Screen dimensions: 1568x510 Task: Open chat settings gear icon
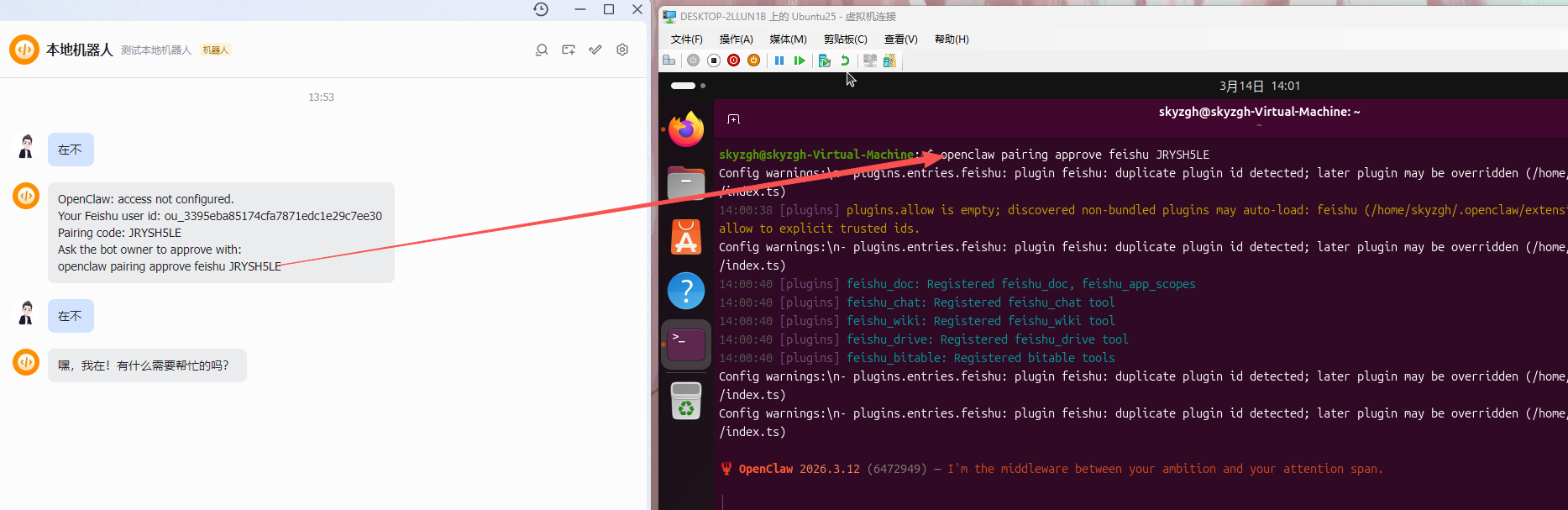(622, 50)
